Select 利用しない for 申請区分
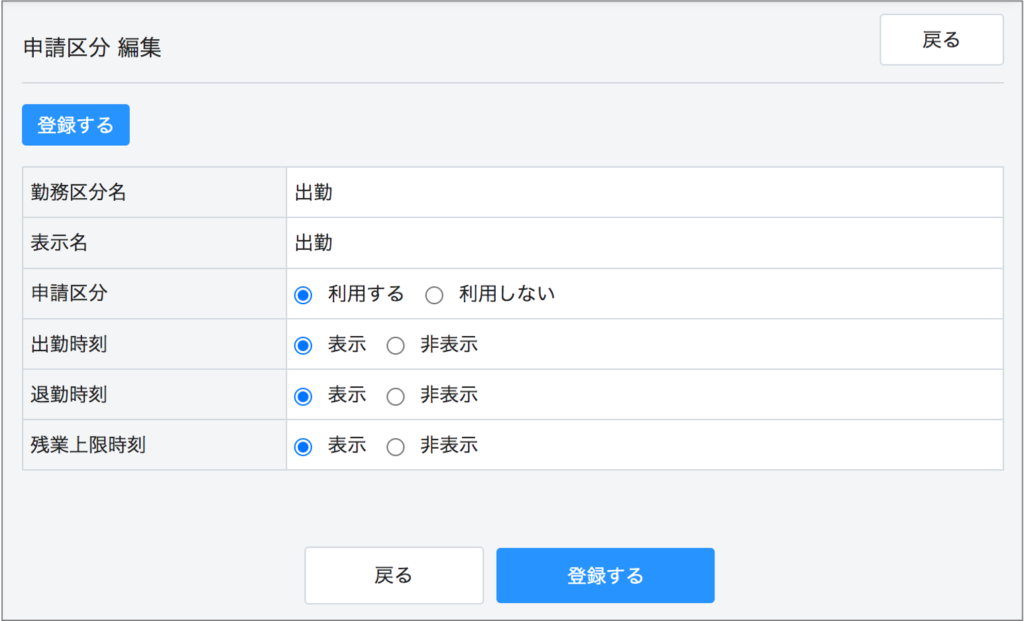 click(434, 295)
